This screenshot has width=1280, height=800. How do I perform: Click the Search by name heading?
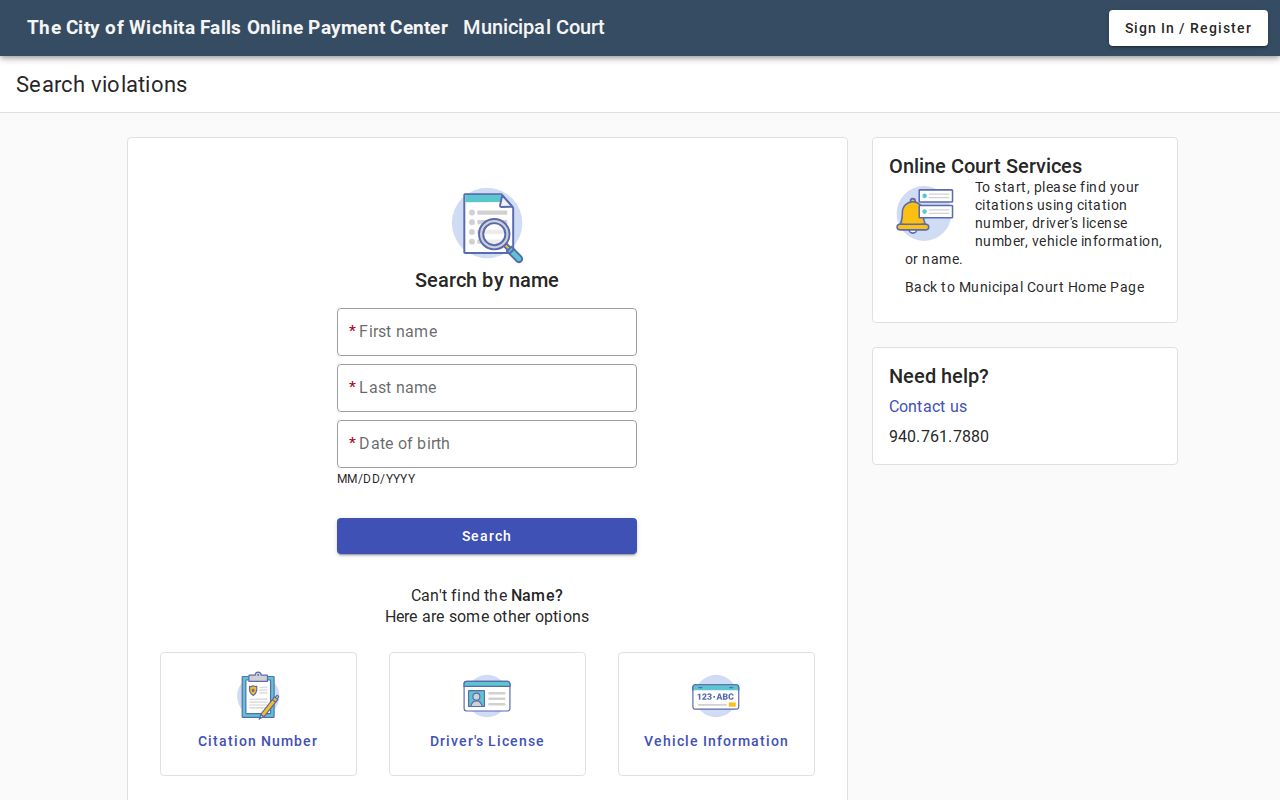click(x=487, y=280)
